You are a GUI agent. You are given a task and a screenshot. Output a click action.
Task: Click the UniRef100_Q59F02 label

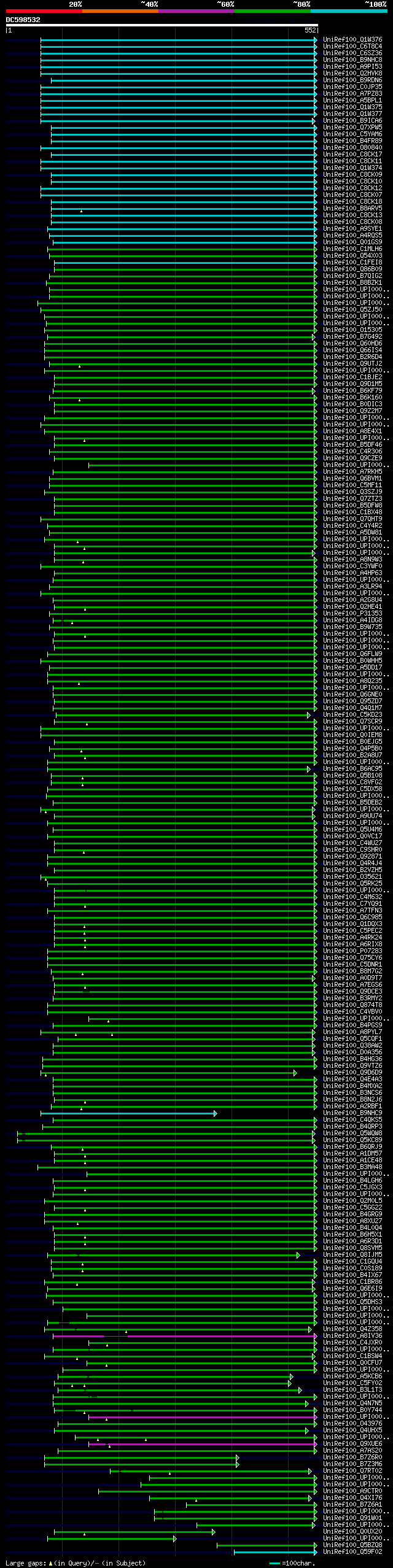(x=352, y=1551)
